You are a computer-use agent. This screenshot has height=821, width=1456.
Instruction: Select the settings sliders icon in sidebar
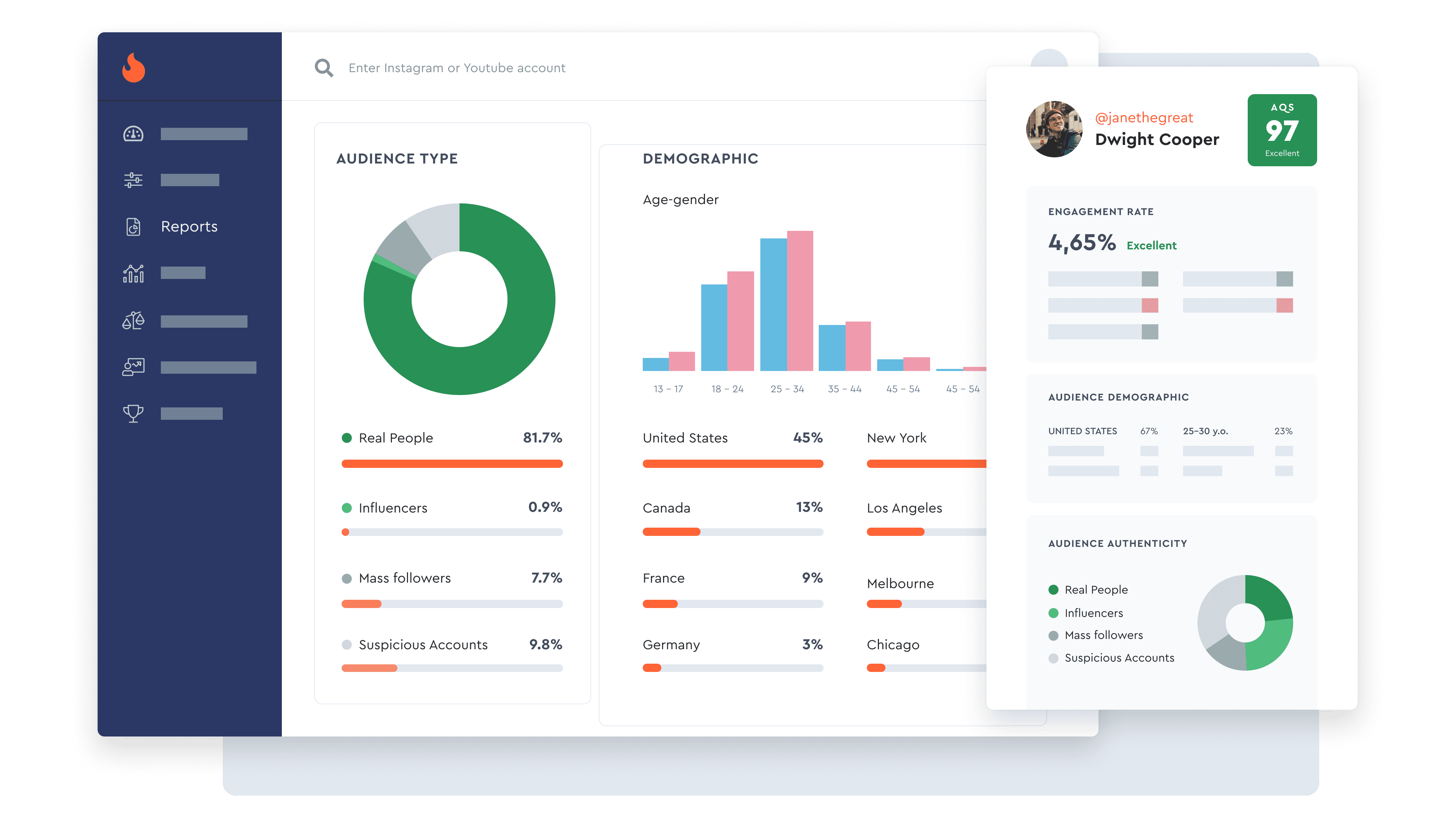coord(133,180)
